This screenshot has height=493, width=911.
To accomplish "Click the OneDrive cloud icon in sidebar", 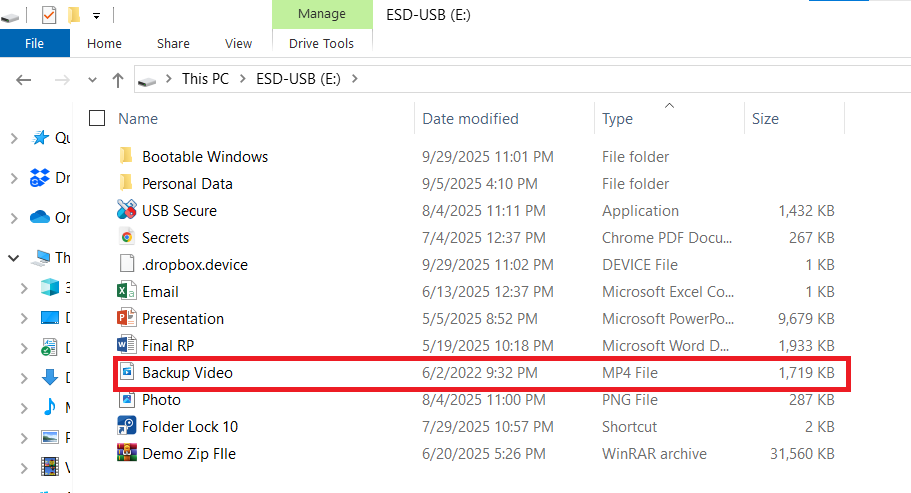I will pyautogui.click(x=40, y=217).
